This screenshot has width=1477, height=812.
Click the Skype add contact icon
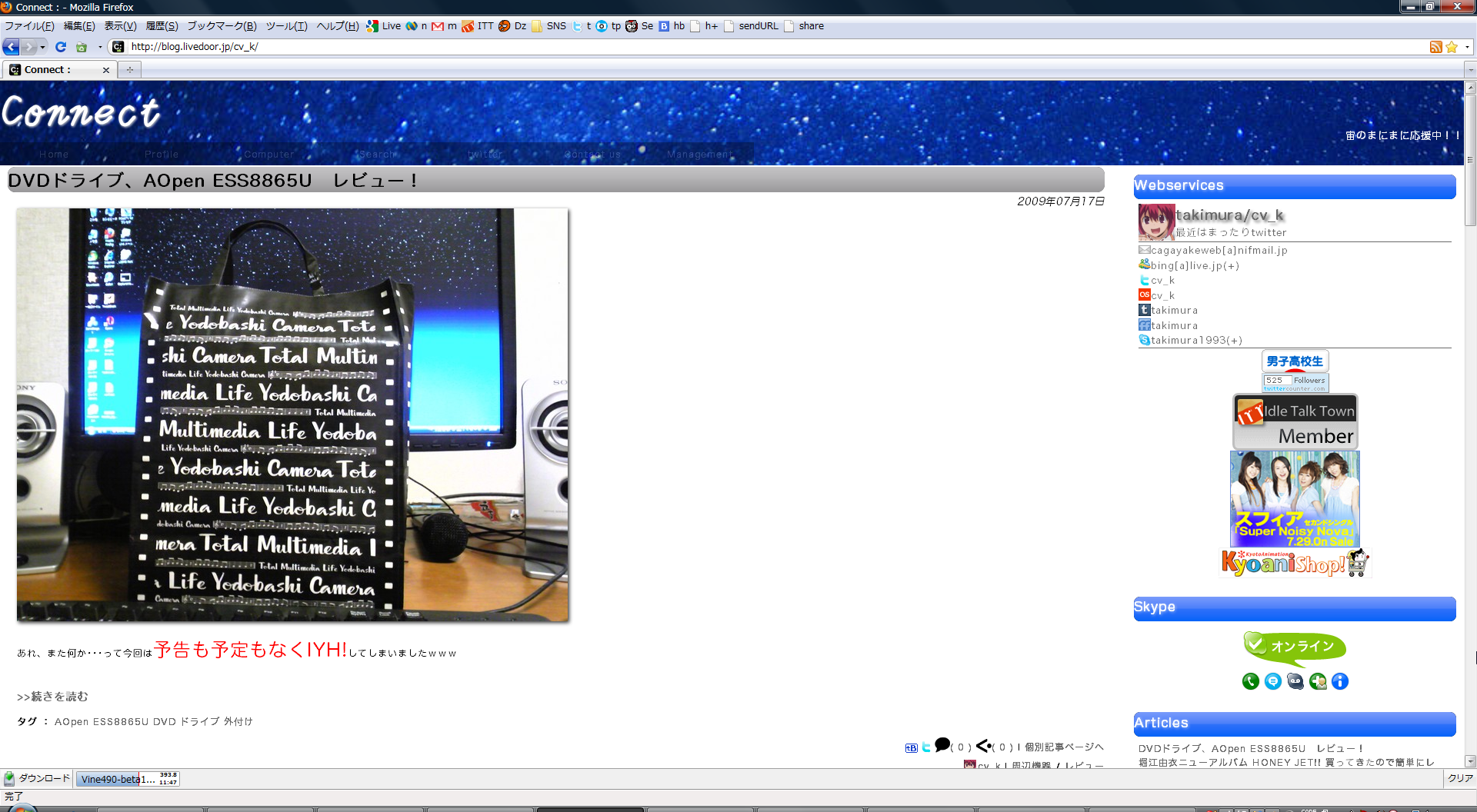tap(1318, 681)
